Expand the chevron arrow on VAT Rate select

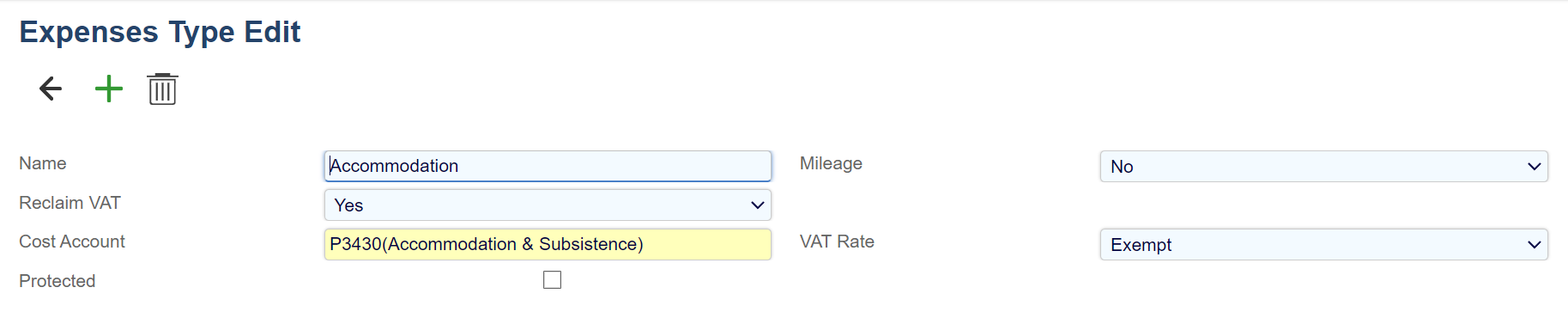(x=1535, y=245)
